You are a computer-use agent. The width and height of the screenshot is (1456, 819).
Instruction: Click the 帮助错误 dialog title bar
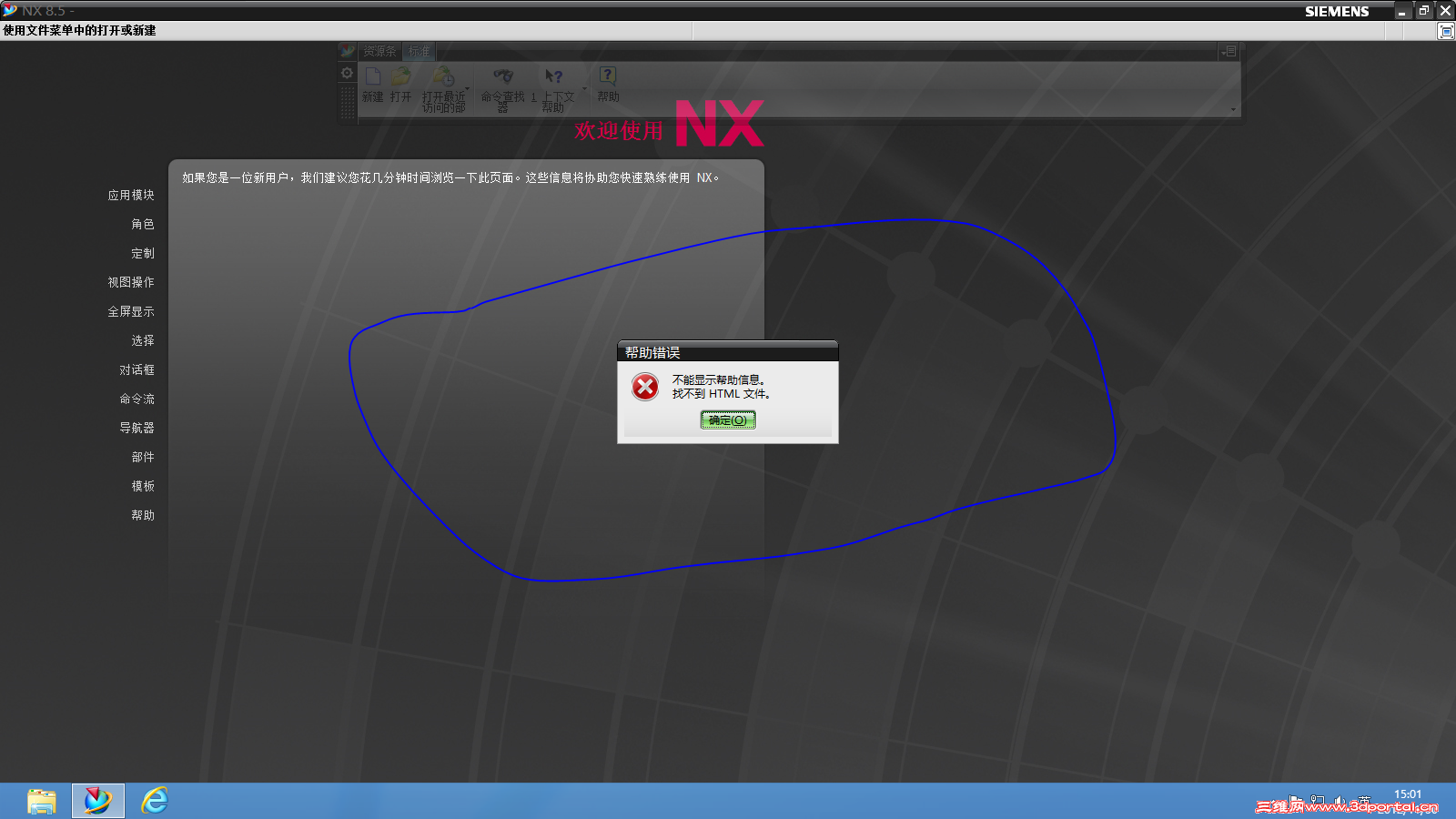(x=727, y=352)
